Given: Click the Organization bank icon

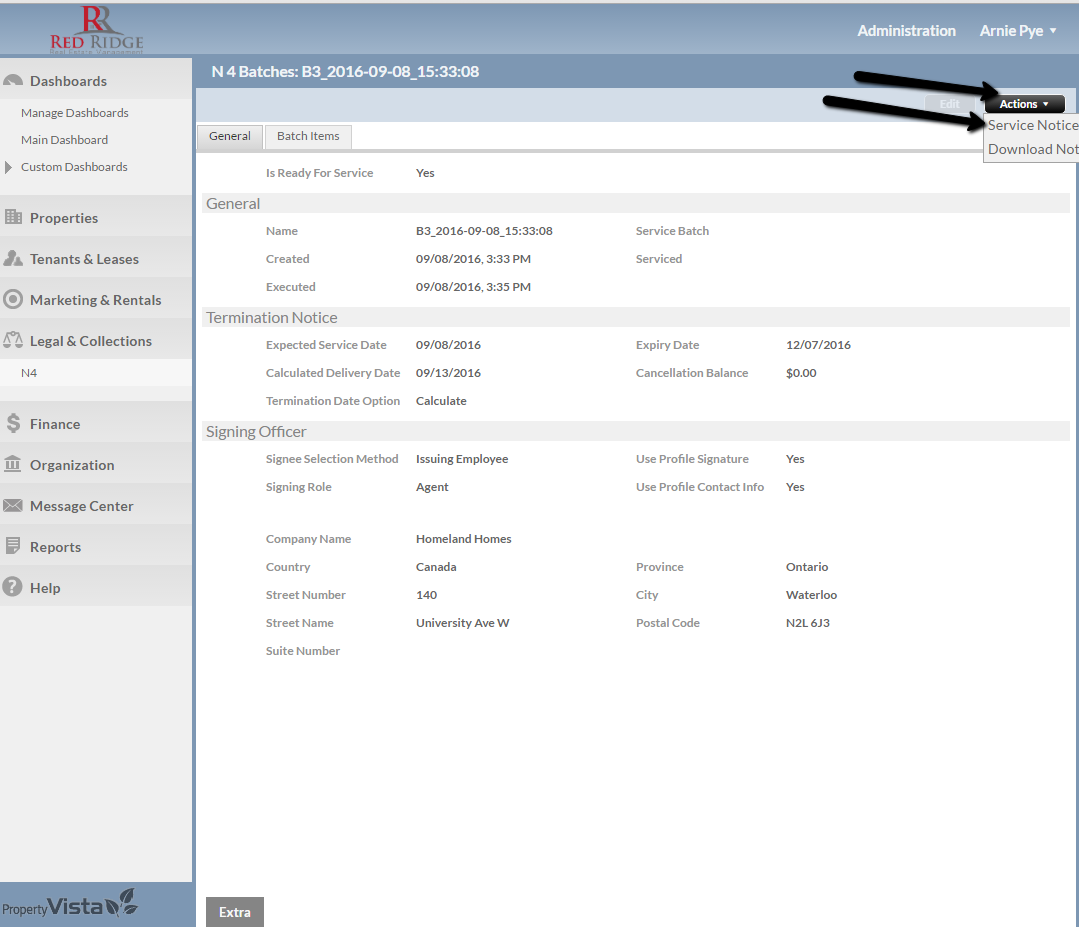Looking at the screenshot, I should (13, 465).
